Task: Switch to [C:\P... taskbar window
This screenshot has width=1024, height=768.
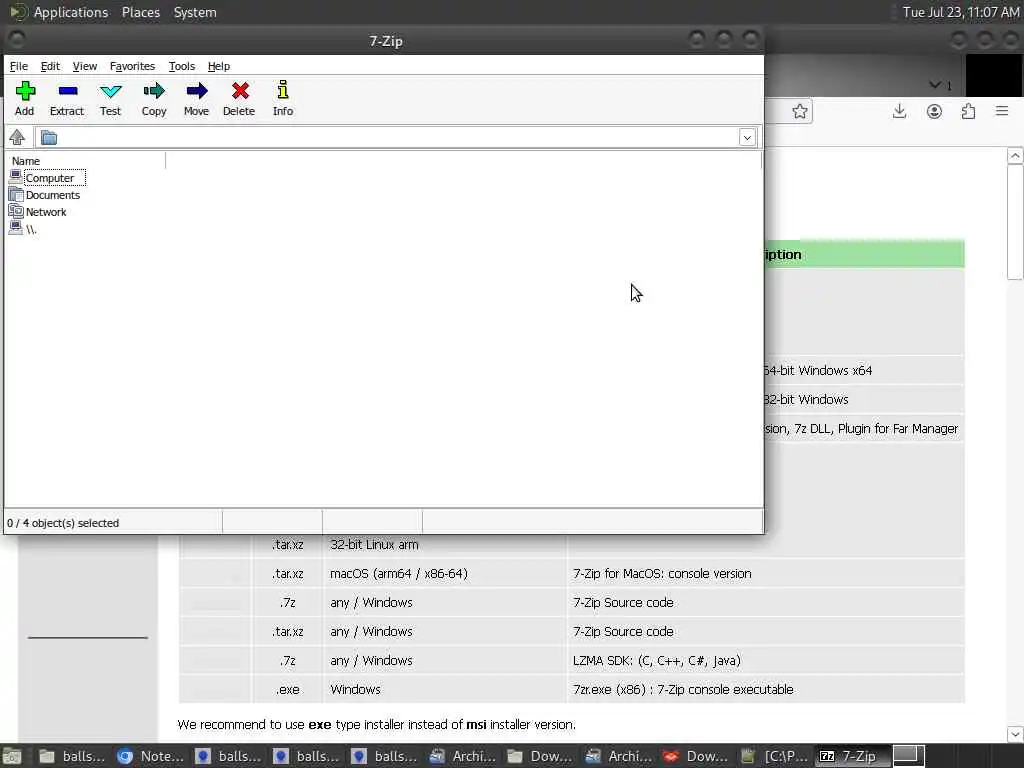Action: click(775, 756)
